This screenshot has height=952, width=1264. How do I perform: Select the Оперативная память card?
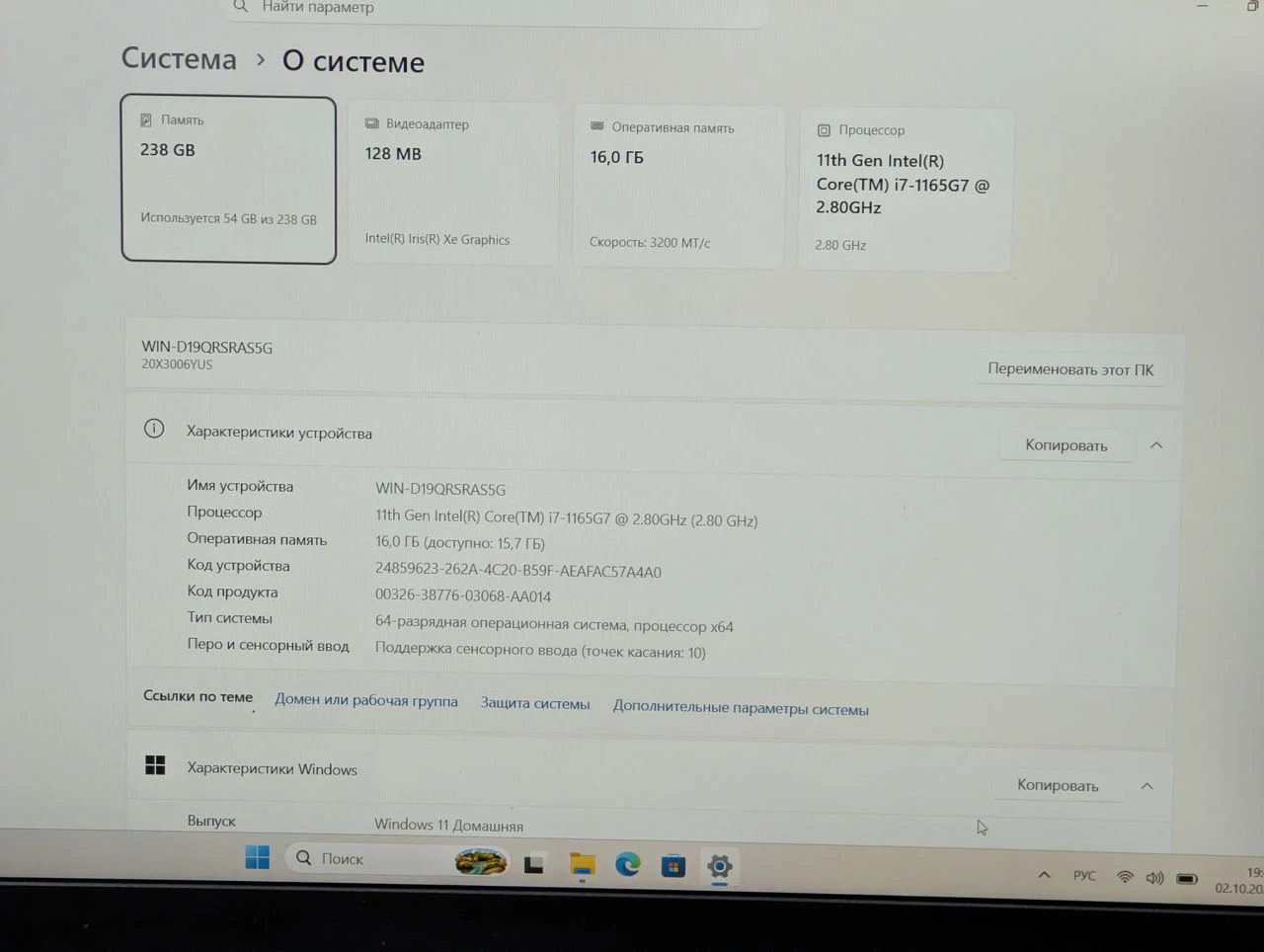coord(679,187)
